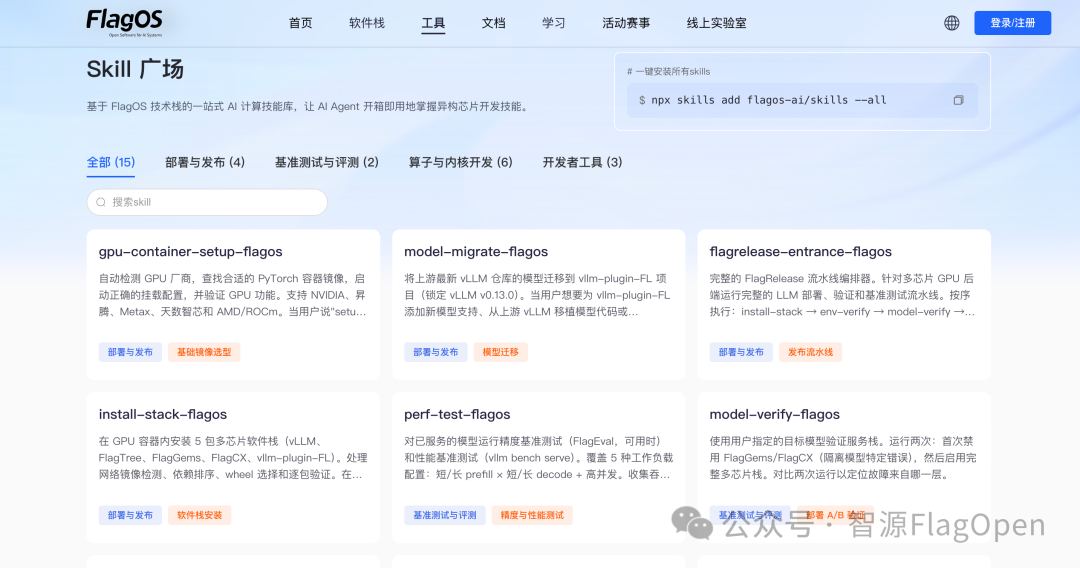Click 部署与发布 tag on install-stack-flagos card
Viewport: 1080px width, 568px height.
click(130, 515)
